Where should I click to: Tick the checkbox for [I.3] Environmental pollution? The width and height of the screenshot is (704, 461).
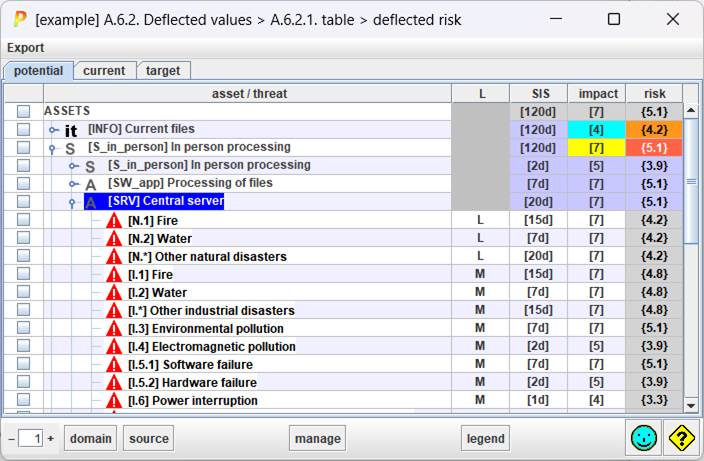click(23, 327)
